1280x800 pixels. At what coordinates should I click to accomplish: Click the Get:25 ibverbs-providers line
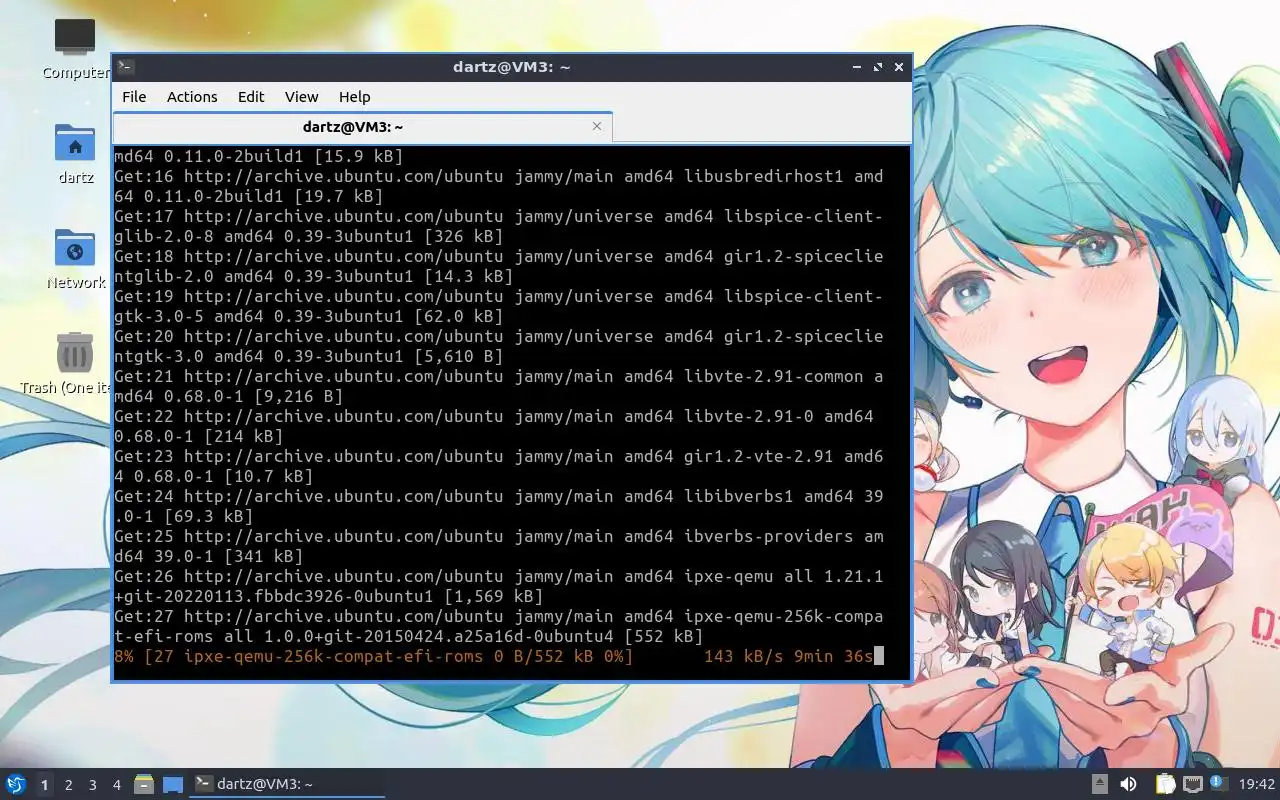(x=499, y=546)
